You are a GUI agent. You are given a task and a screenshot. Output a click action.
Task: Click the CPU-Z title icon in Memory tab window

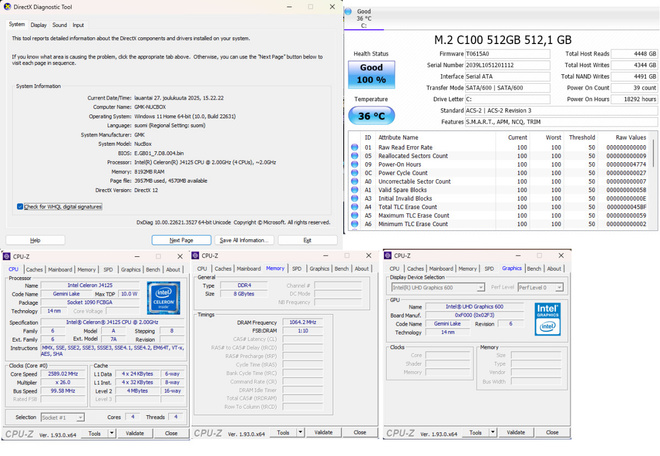tap(195, 256)
